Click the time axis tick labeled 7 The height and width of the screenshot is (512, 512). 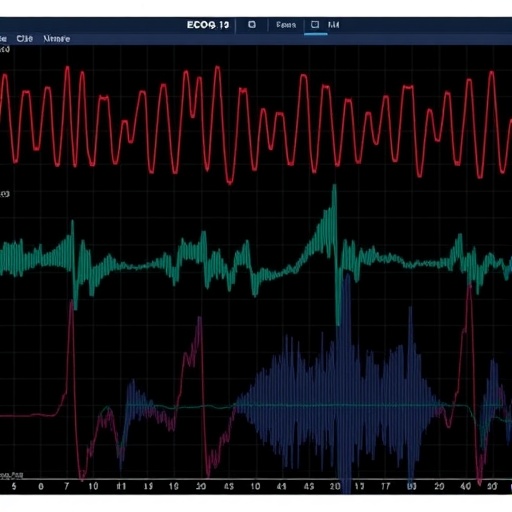pos(66,486)
